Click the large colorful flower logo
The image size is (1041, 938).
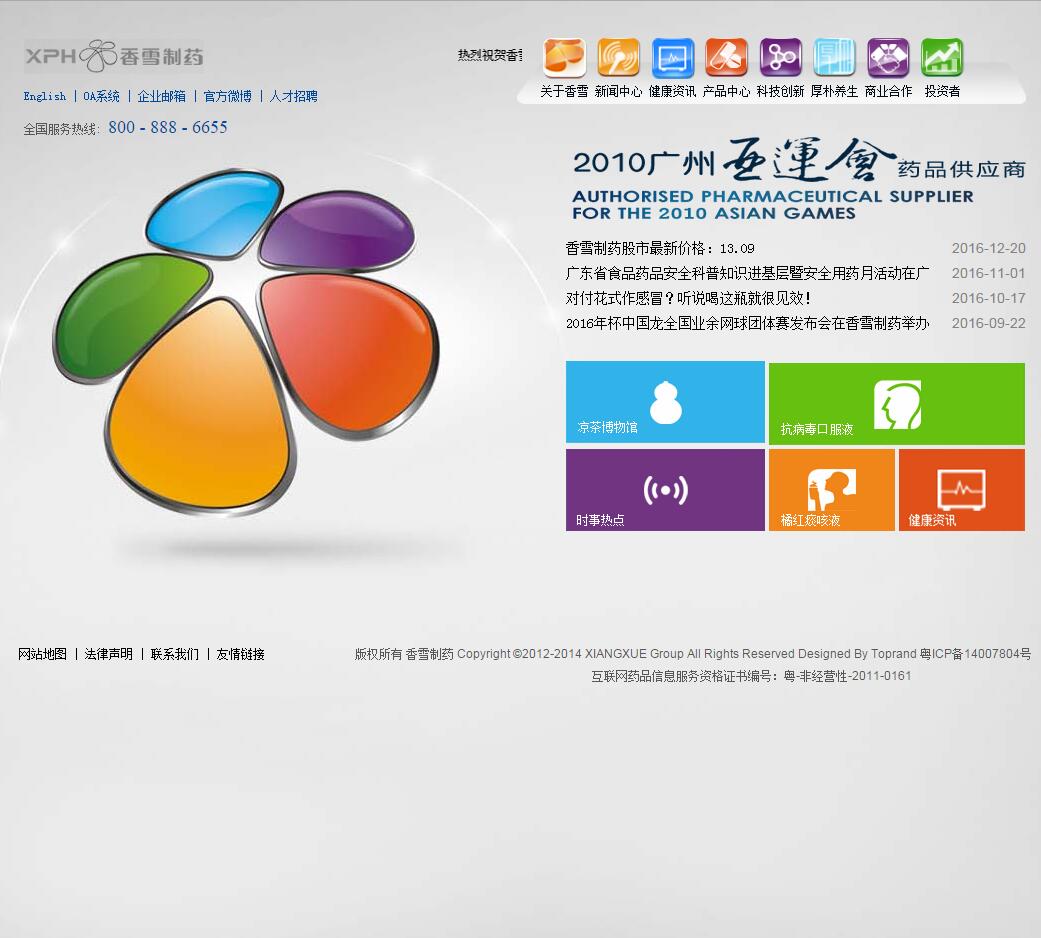pyautogui.click(x=246, y=342)
